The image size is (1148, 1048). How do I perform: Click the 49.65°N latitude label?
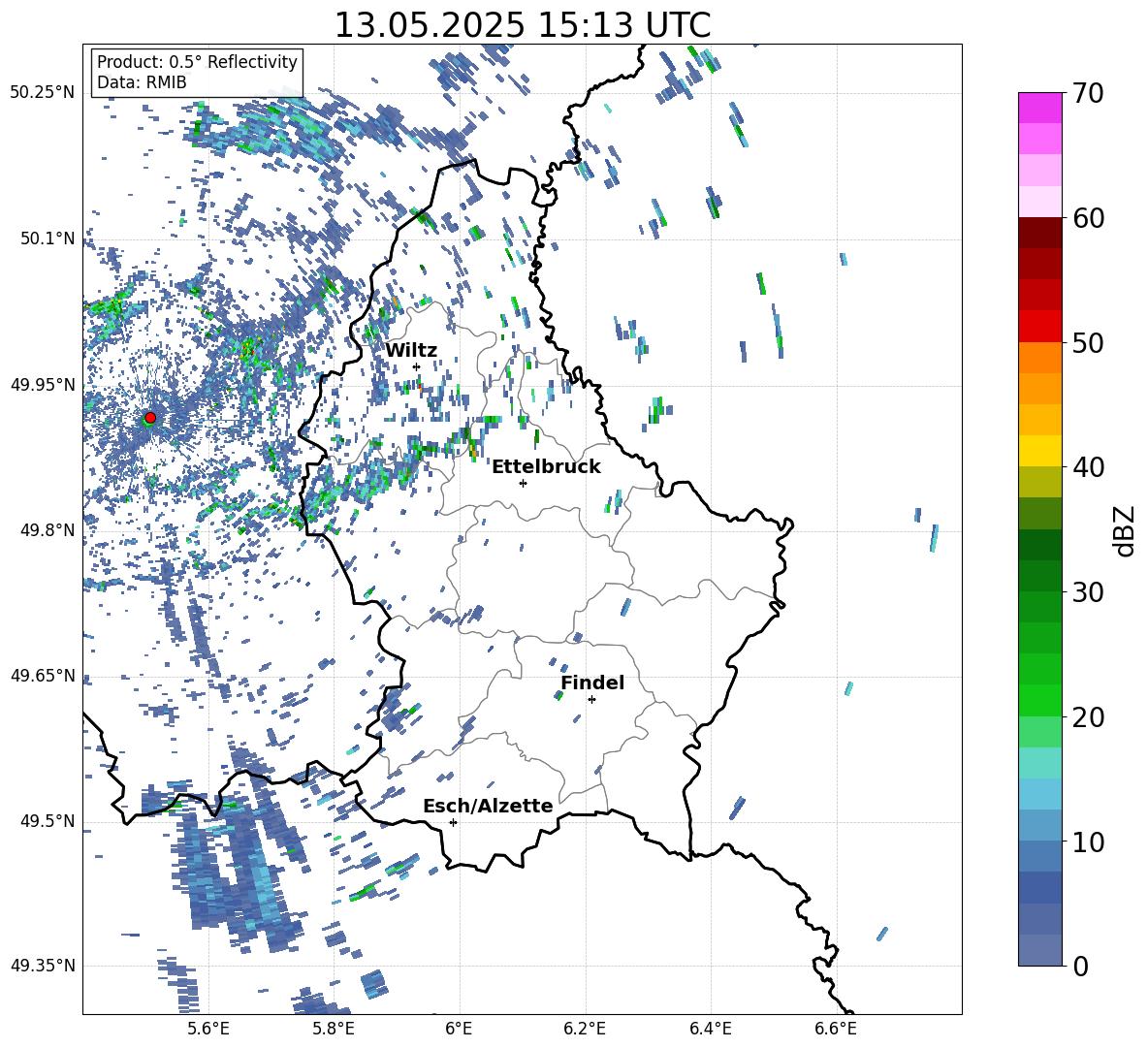click(43, 675)
